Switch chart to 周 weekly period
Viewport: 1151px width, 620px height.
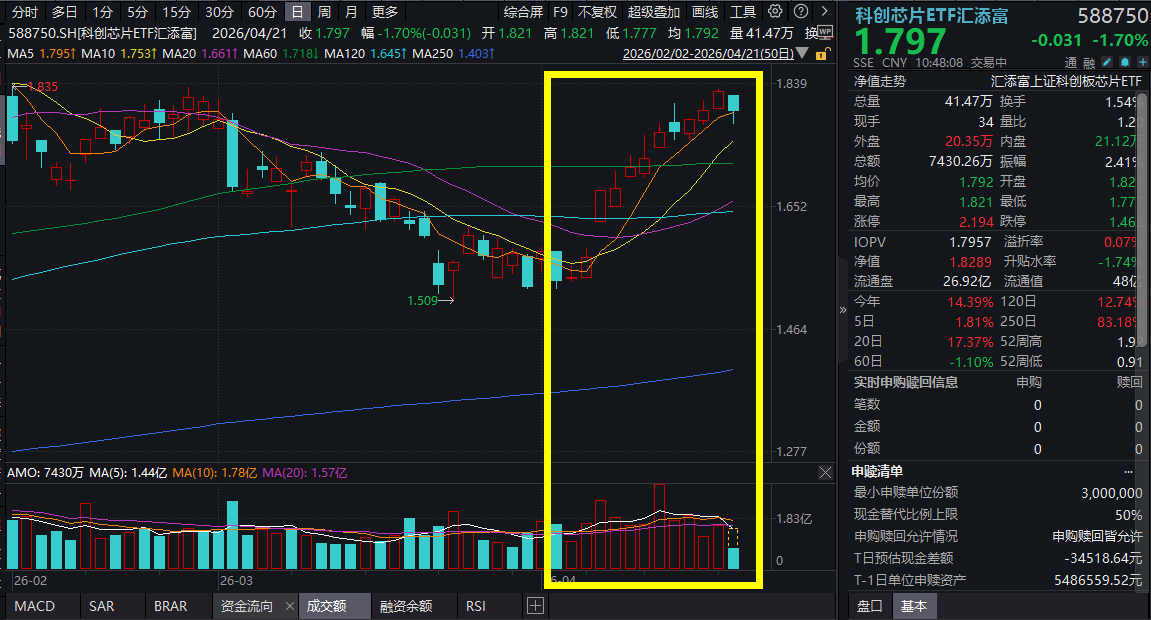(324, 12)
